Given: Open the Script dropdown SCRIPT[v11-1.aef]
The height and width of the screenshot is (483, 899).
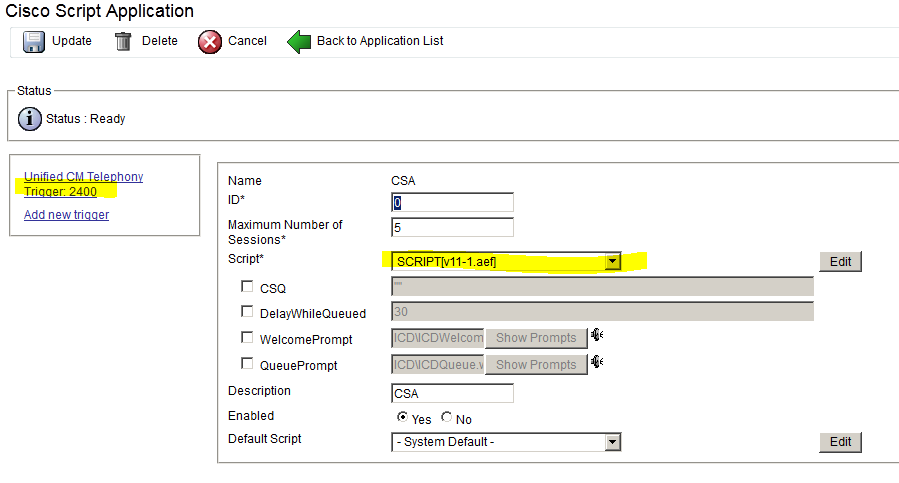Looking at the screenshot, I should point(506,262).
